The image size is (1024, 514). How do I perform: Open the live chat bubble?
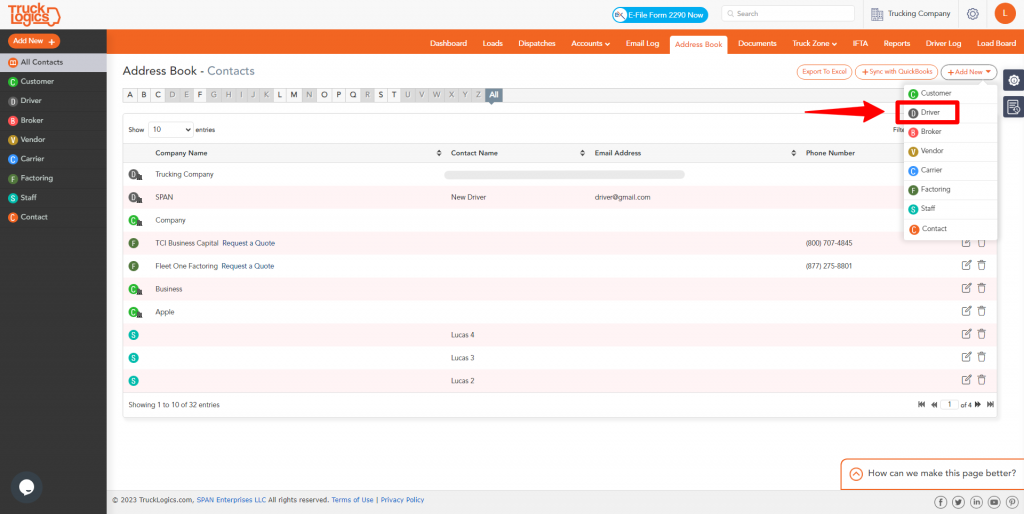tap(26, 487)
